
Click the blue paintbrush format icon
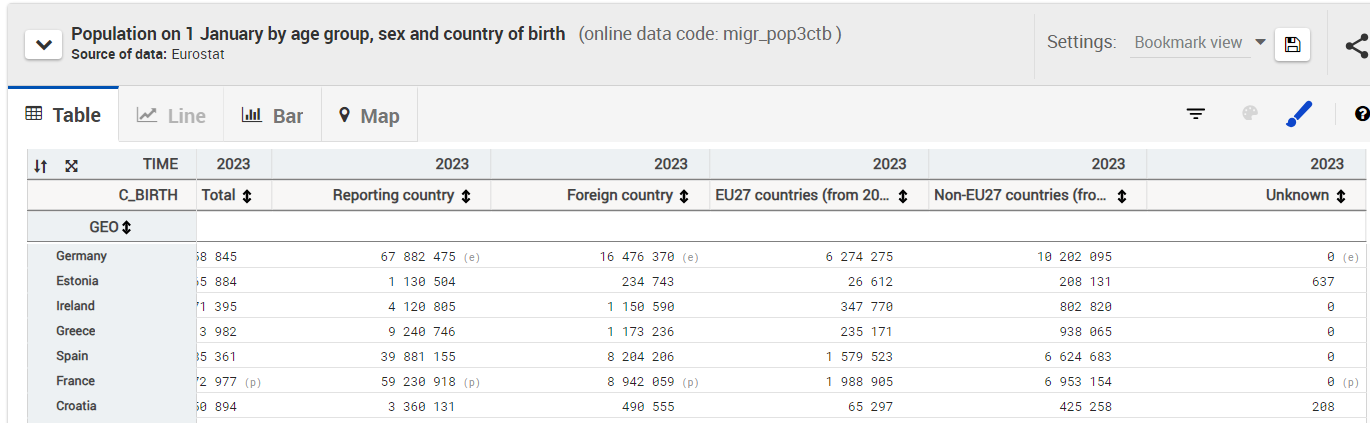pyautogui.click(x=1298, y=114)
